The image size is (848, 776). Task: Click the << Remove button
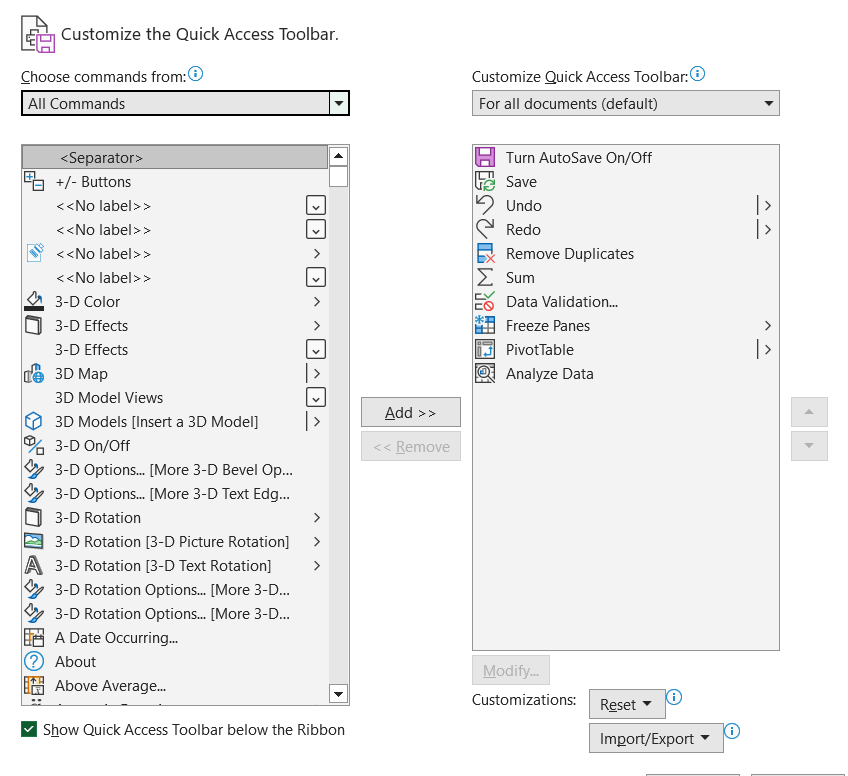click(x=411, y=446)
